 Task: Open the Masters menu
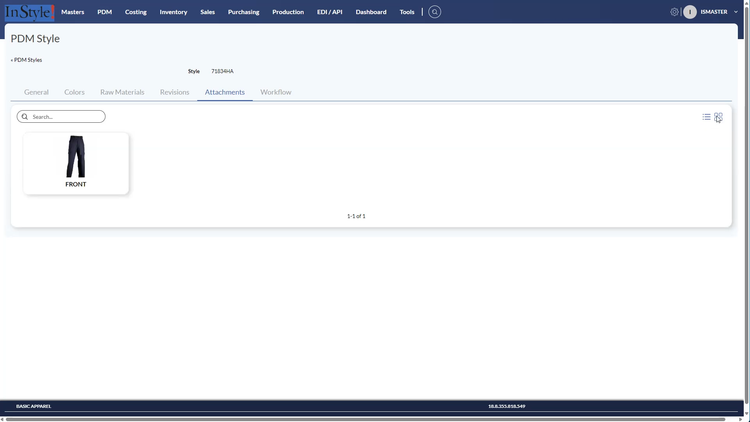coord(72,12)
